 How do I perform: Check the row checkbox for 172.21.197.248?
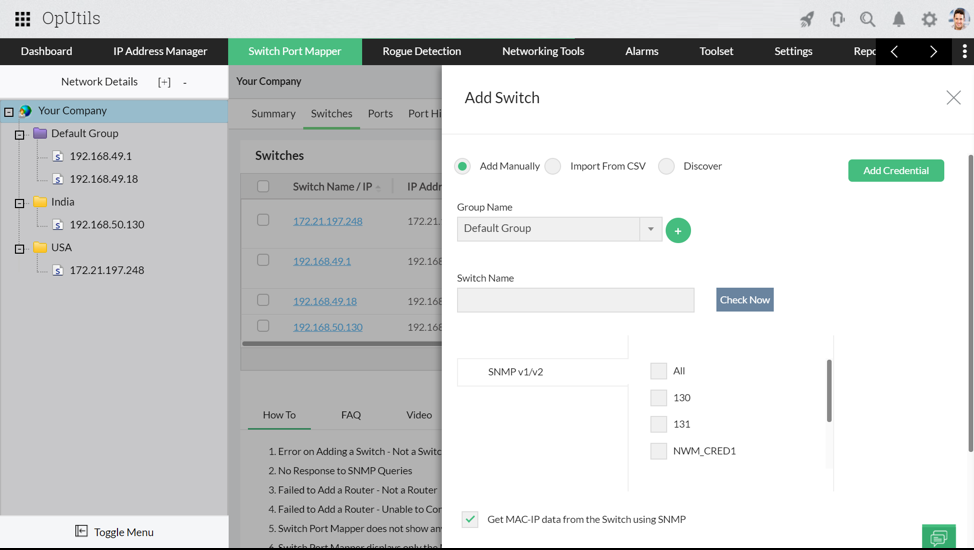[x=263, y=220]
